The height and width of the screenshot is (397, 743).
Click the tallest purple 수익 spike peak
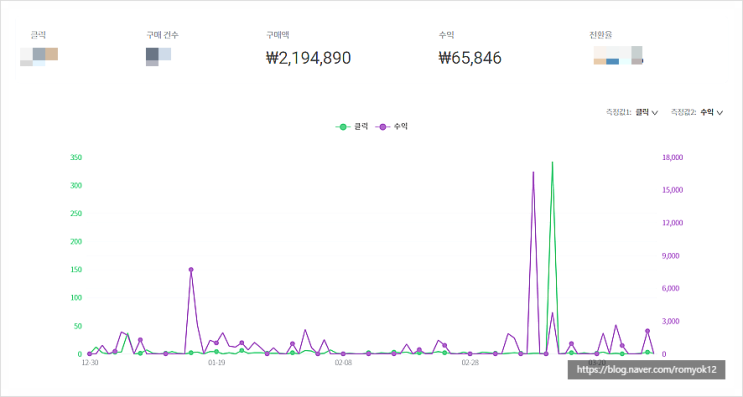coord(533,172)
